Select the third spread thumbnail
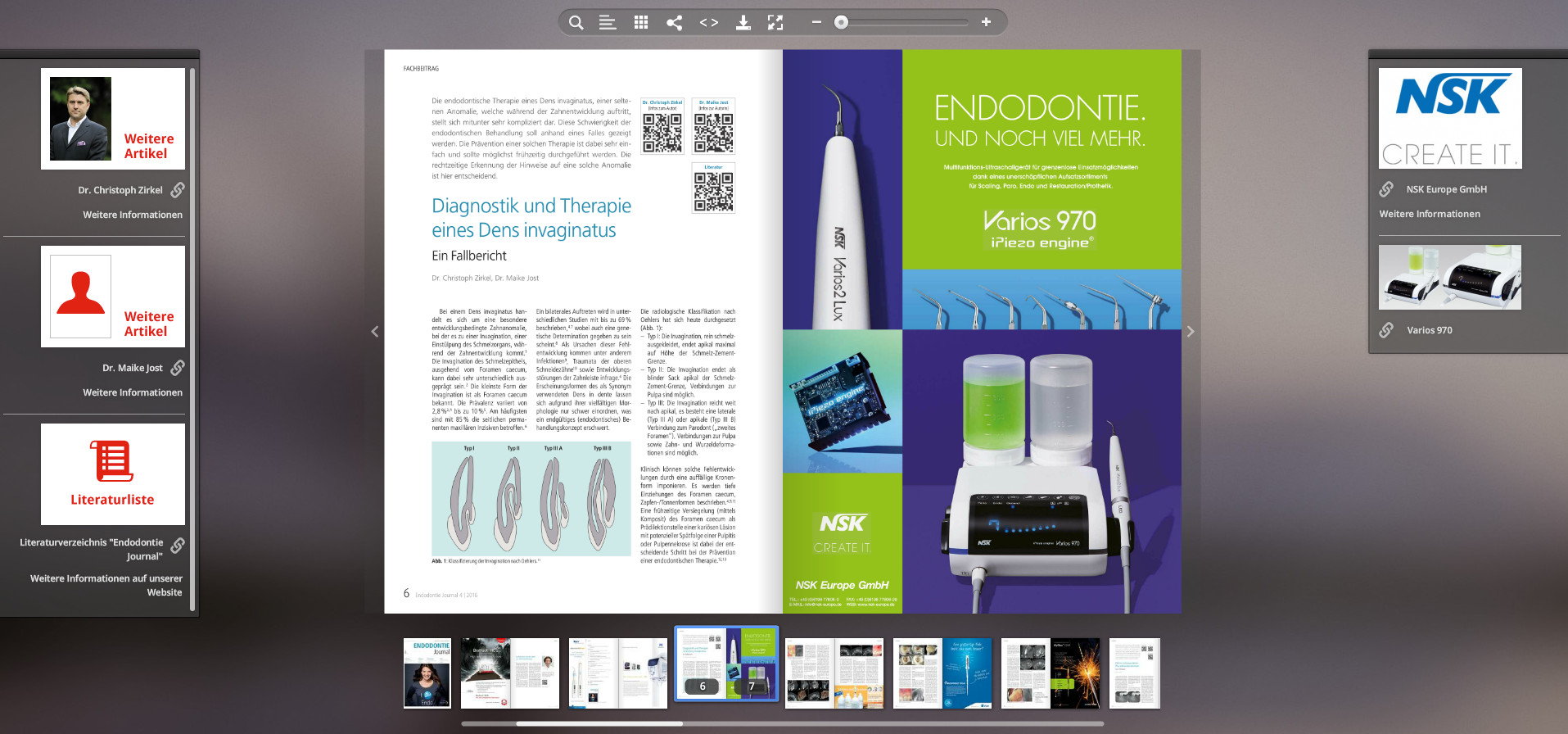Screen dimensions: 1568x734 click(x=618, y=673)
